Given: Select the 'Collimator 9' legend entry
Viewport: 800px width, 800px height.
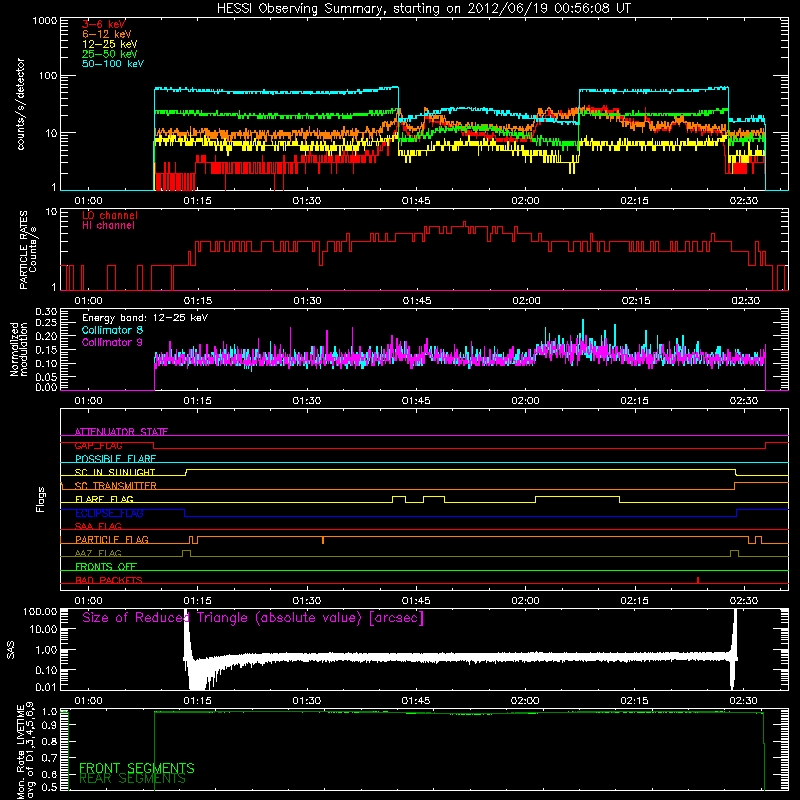Looking at the screenshot, I should click(112, 342).
